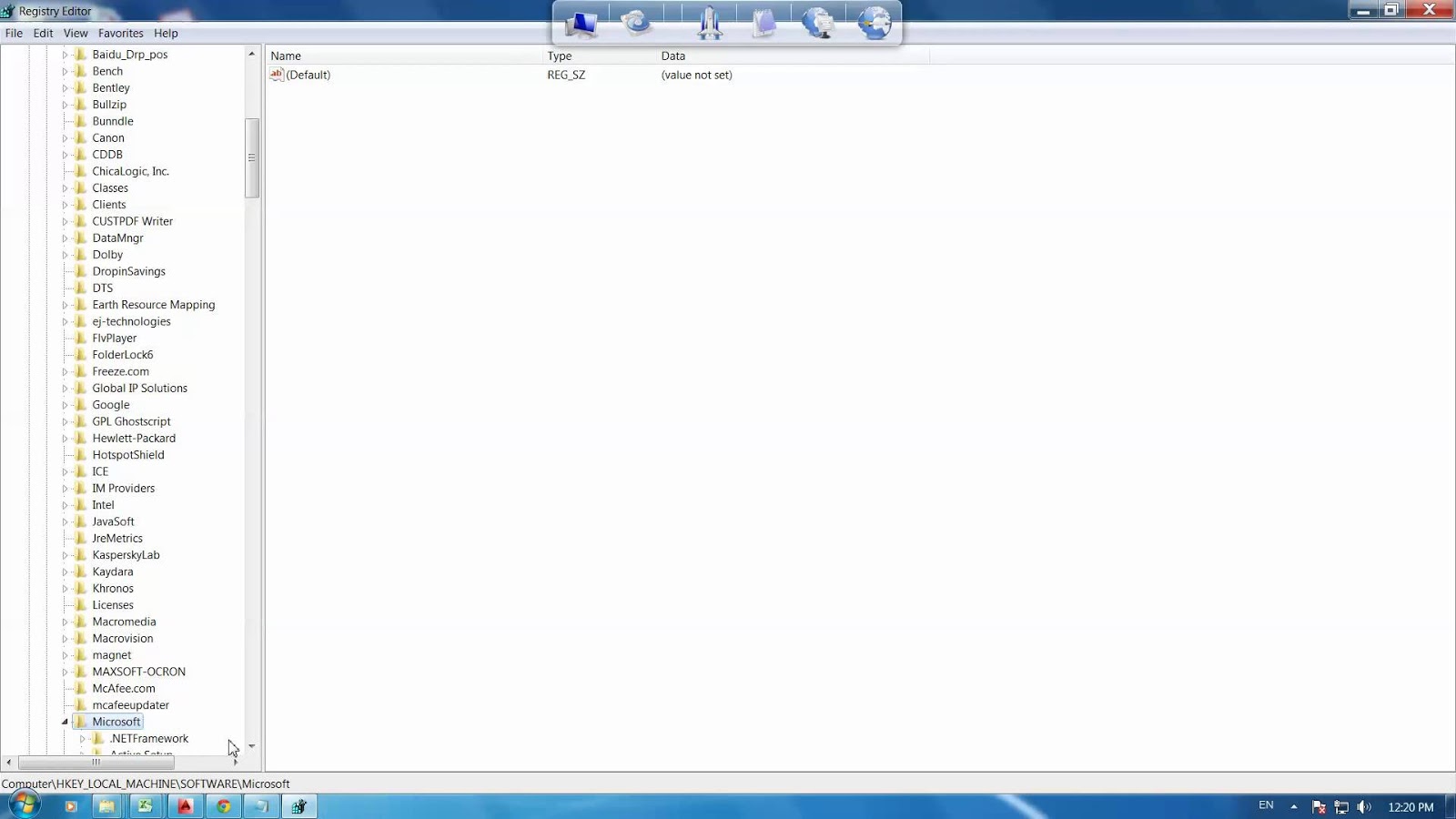Viewport: 1456px width, 819px height.
Task: Select the FolderLock6 key
Action: 123,355
